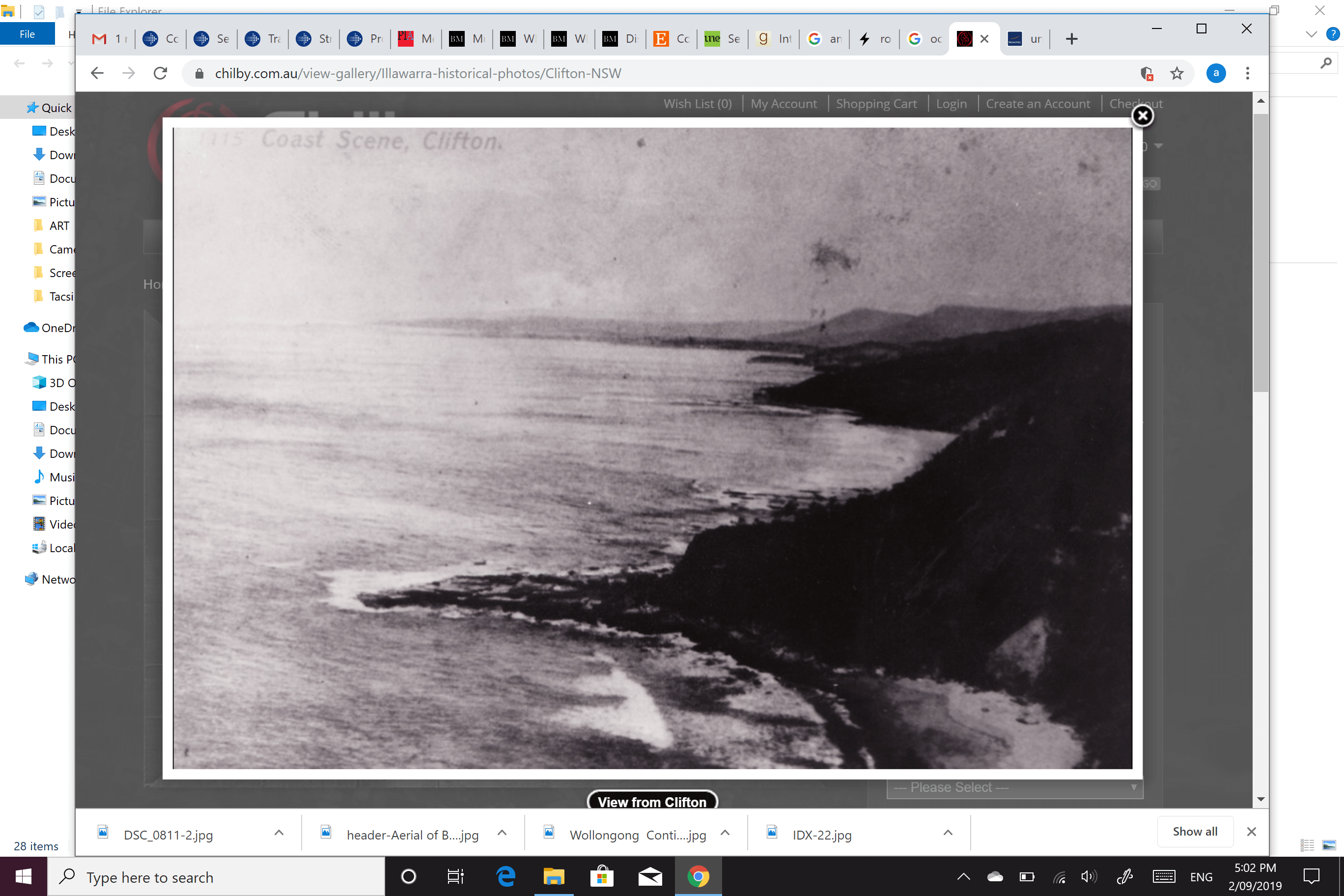This screenshot has height=896, width=1344.
Task: Switch to the Gmail tab
Action: [109, 39]
